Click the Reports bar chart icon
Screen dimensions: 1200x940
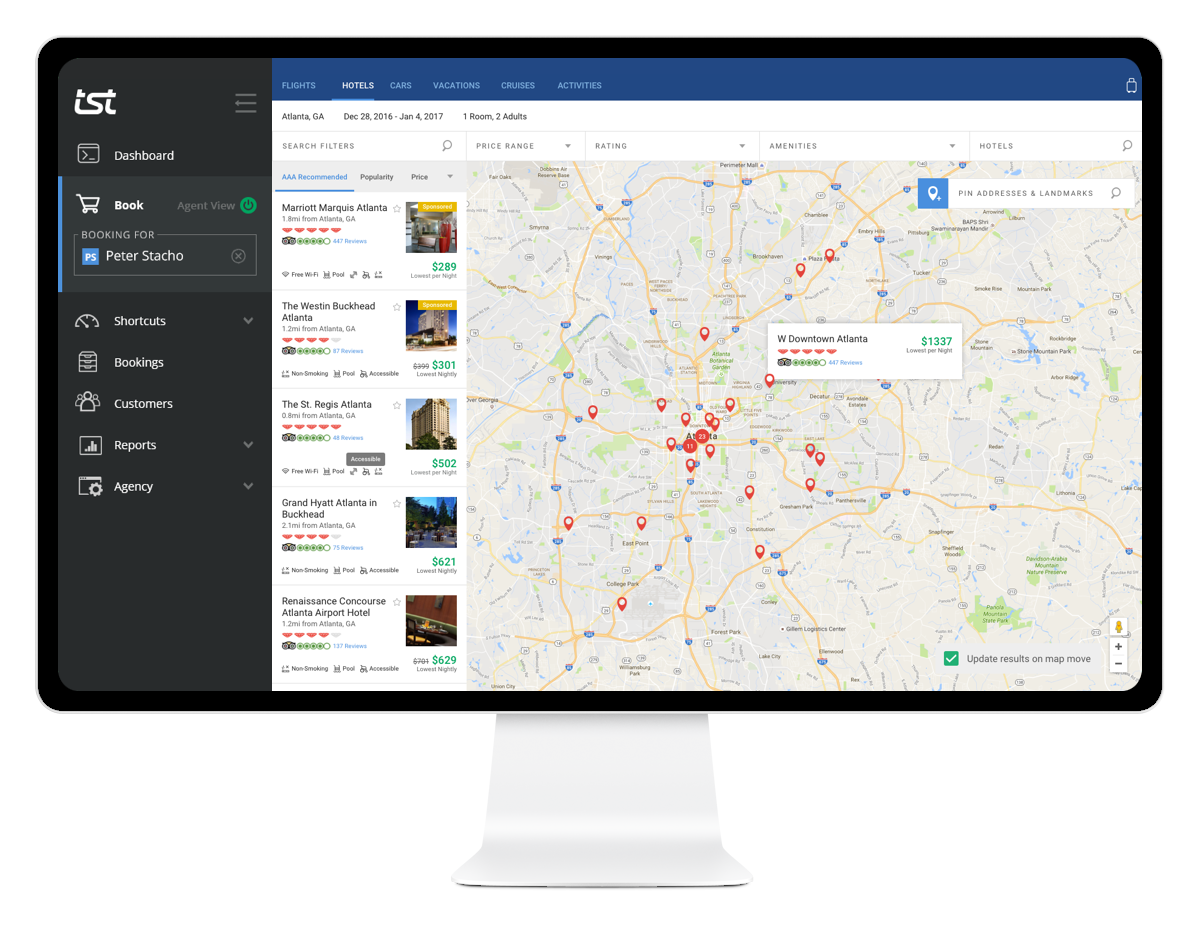point(90,445)
